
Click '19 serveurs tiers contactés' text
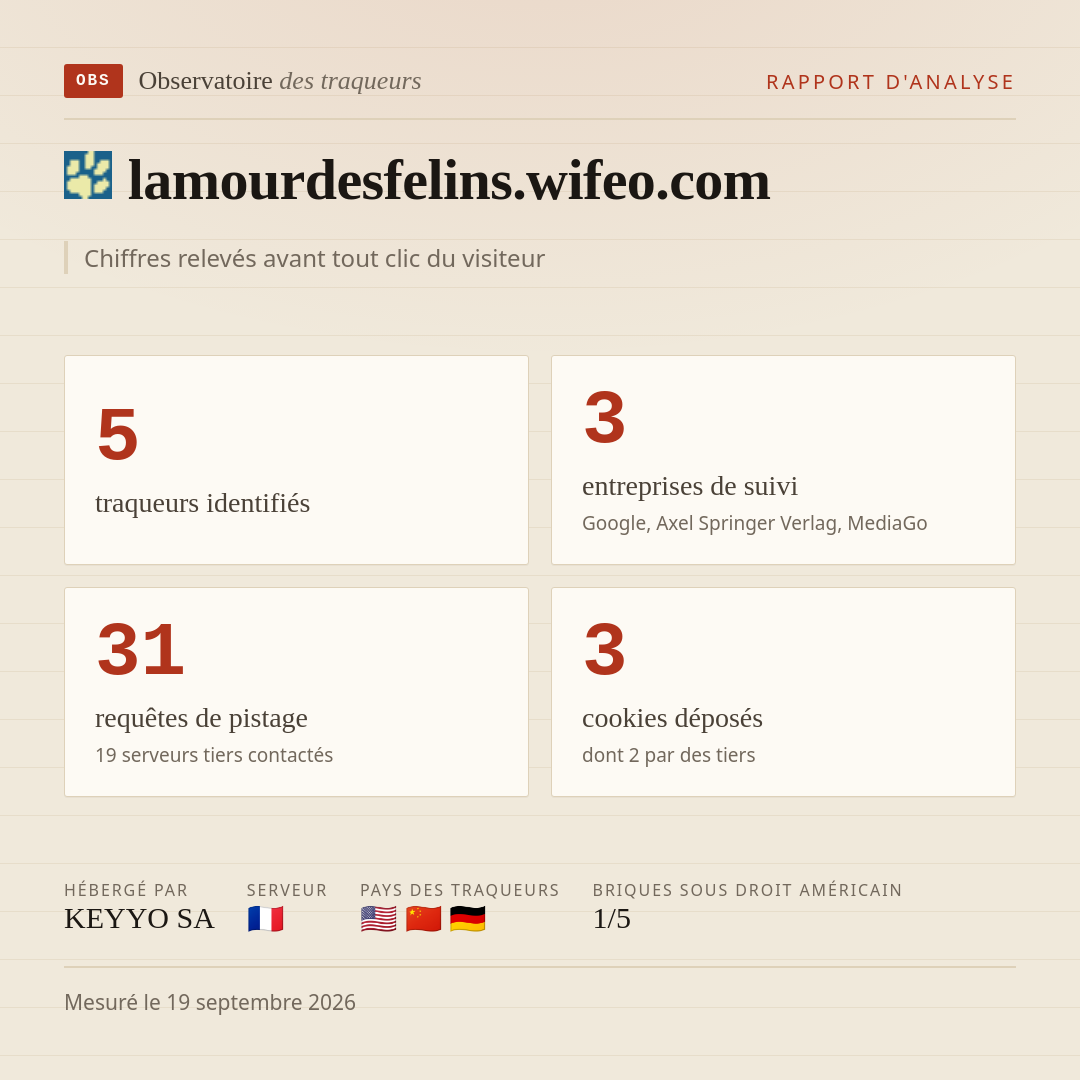[214, 755]
